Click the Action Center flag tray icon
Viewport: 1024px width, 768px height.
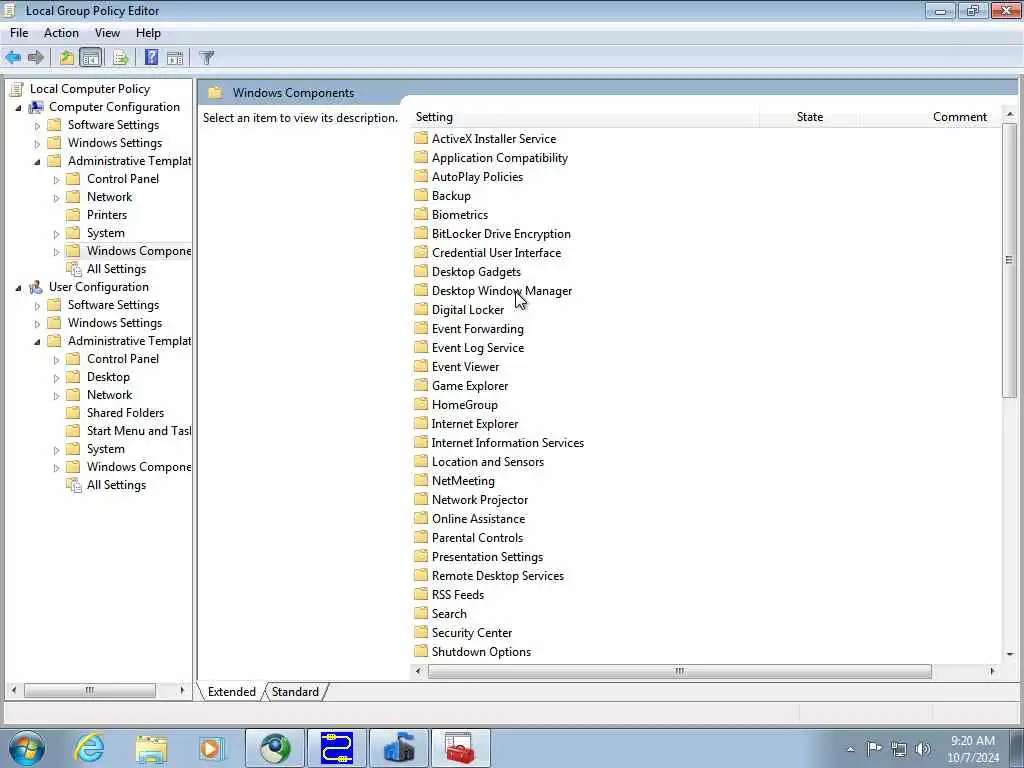(874, 748)
